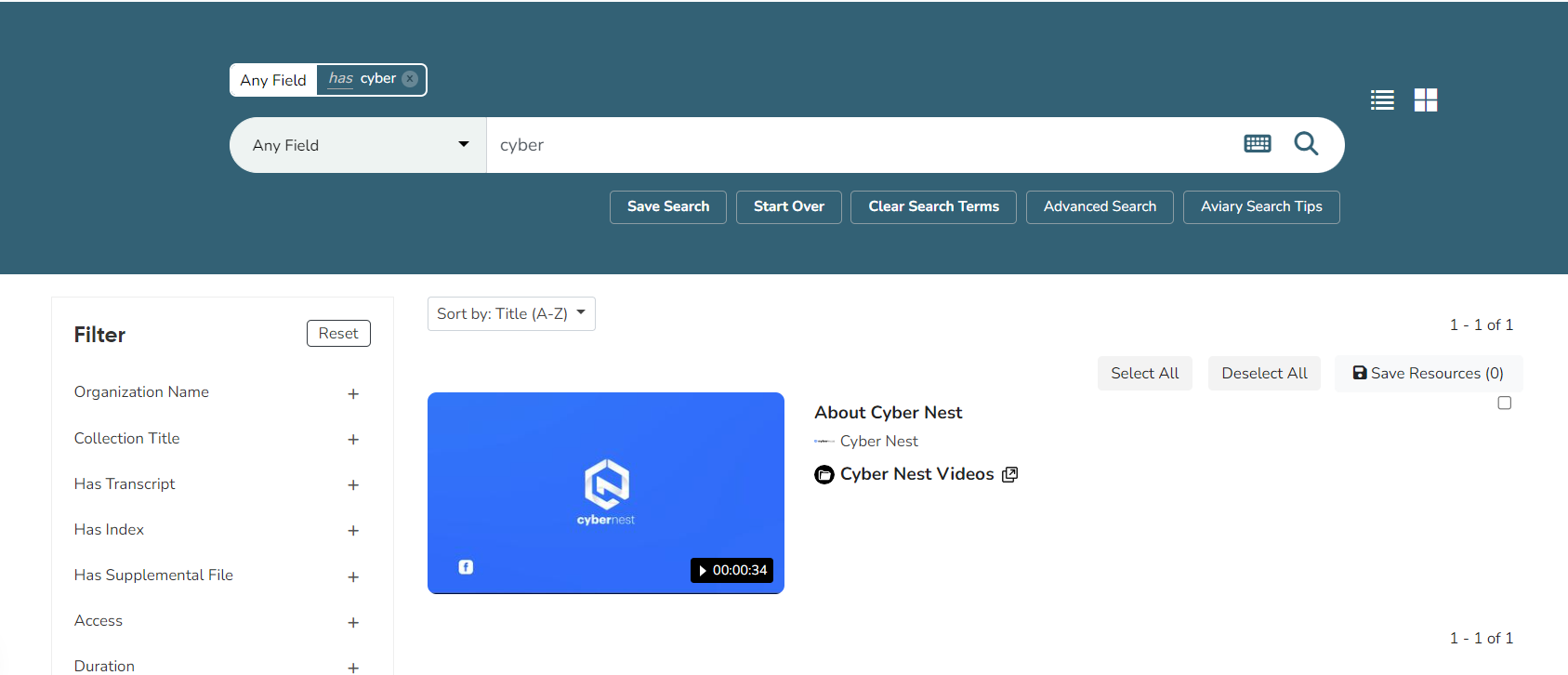Play the 00:00:34 video duration badge
Image resolution: width=1568 pixels, height=675 pixels.
coord(731,570)
